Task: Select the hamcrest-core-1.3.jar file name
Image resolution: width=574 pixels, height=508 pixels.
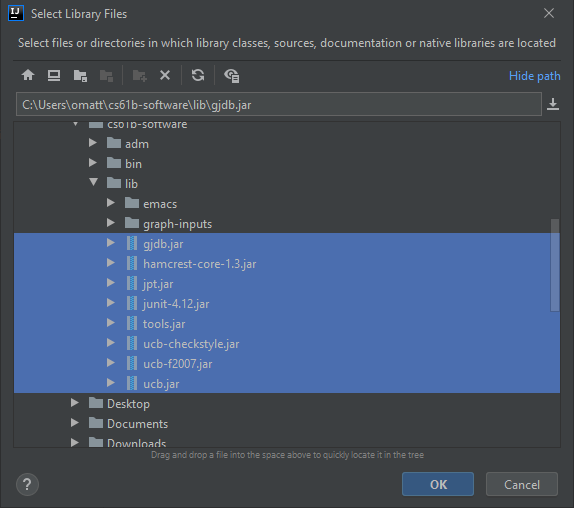Action: (200, 264)
